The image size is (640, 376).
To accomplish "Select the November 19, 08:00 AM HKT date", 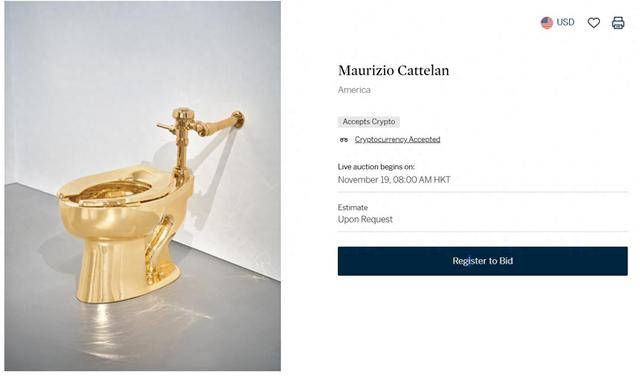I will (x=394, y=180).
